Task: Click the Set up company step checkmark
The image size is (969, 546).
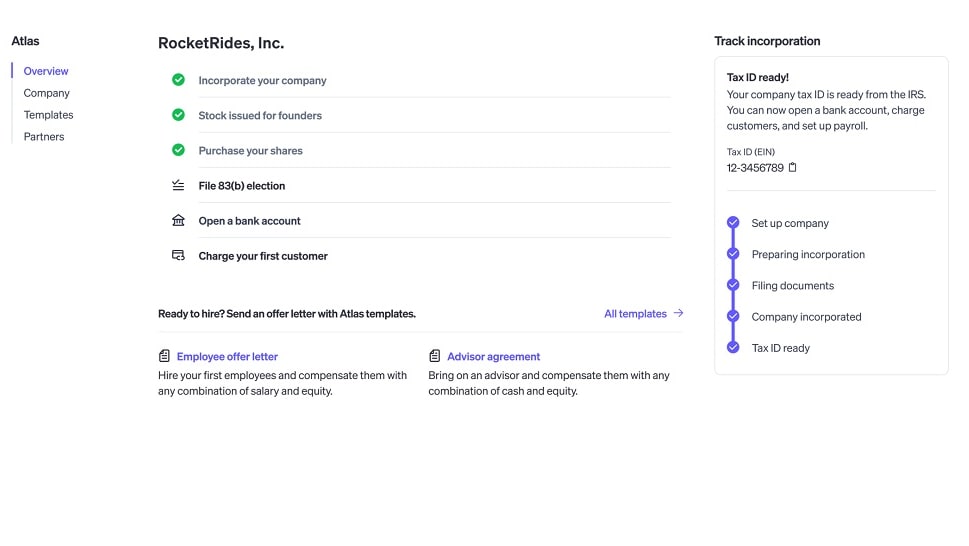Action: point(733,222)
